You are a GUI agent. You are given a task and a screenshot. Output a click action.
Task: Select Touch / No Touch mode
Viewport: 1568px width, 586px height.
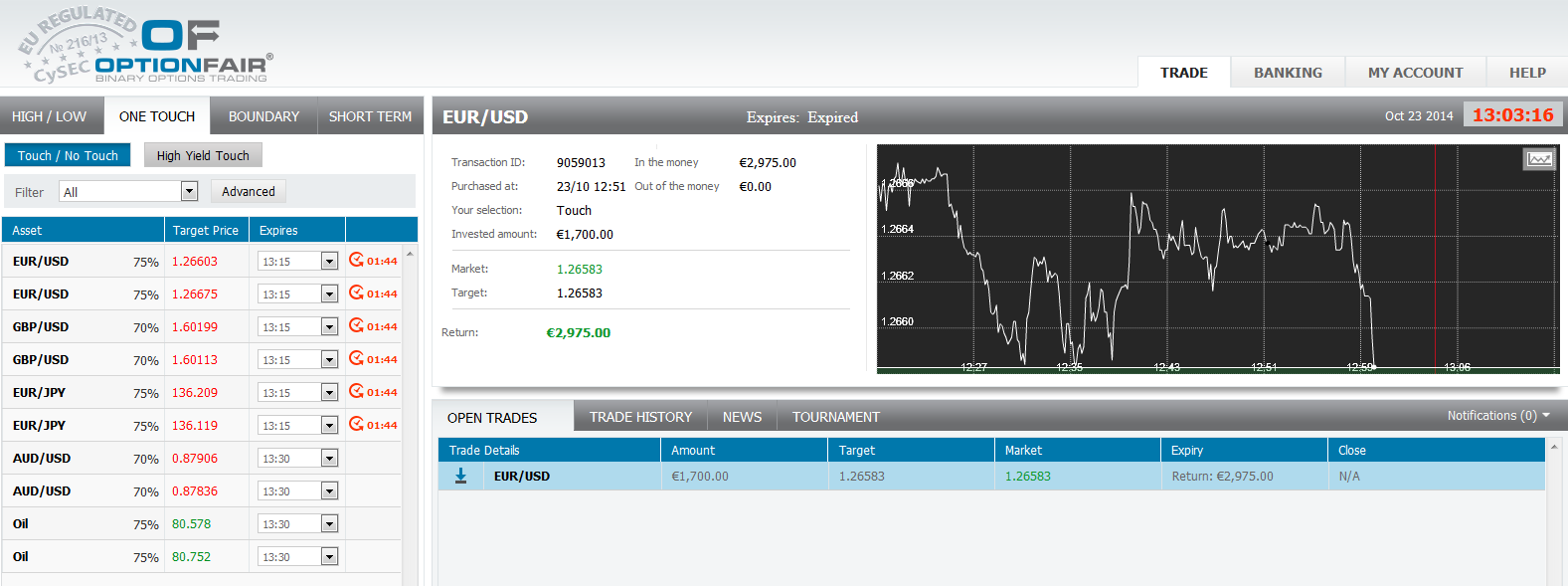[x=68, y=155]
